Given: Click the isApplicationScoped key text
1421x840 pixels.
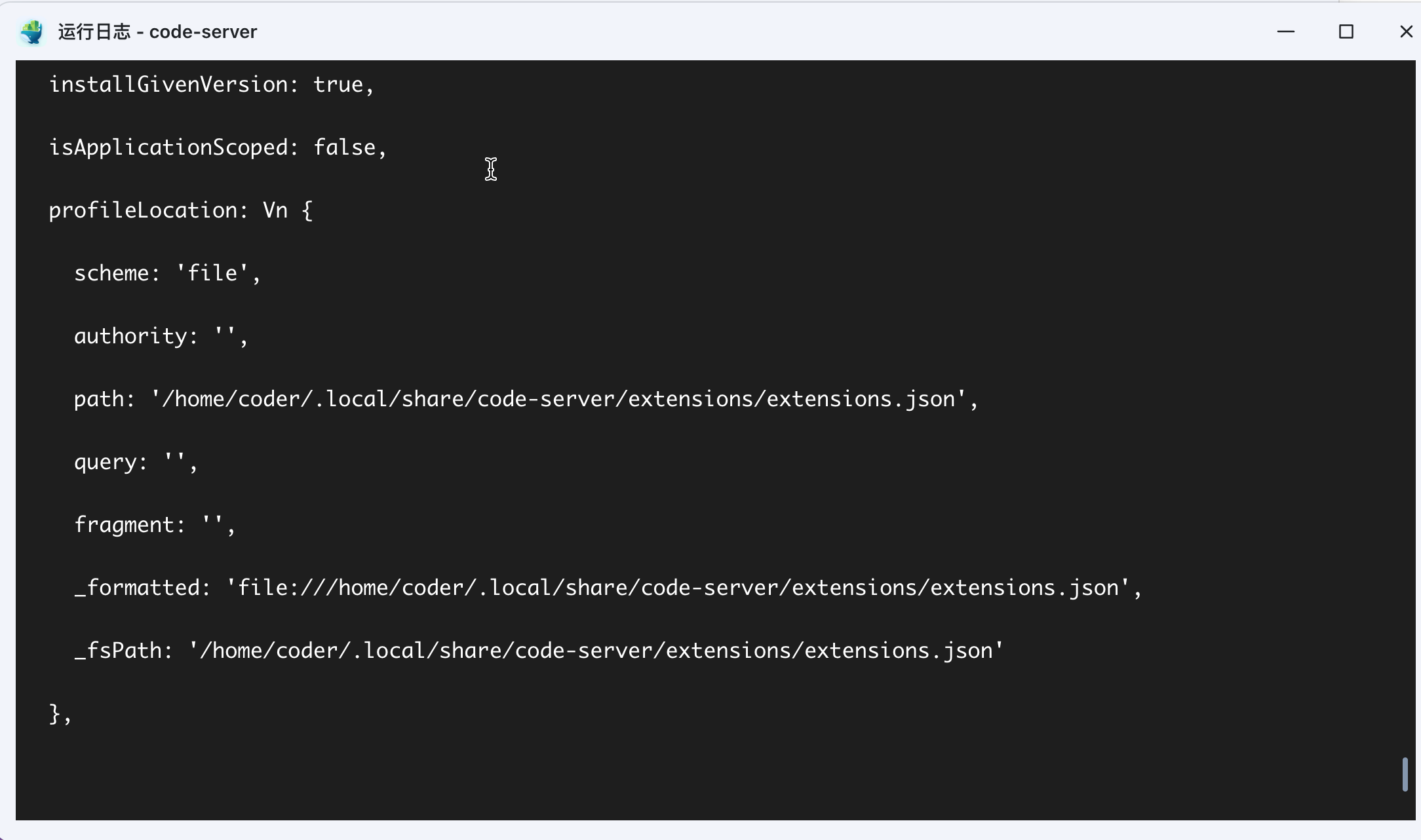Looking at the screenshot, I should click(x=168, y=147).
